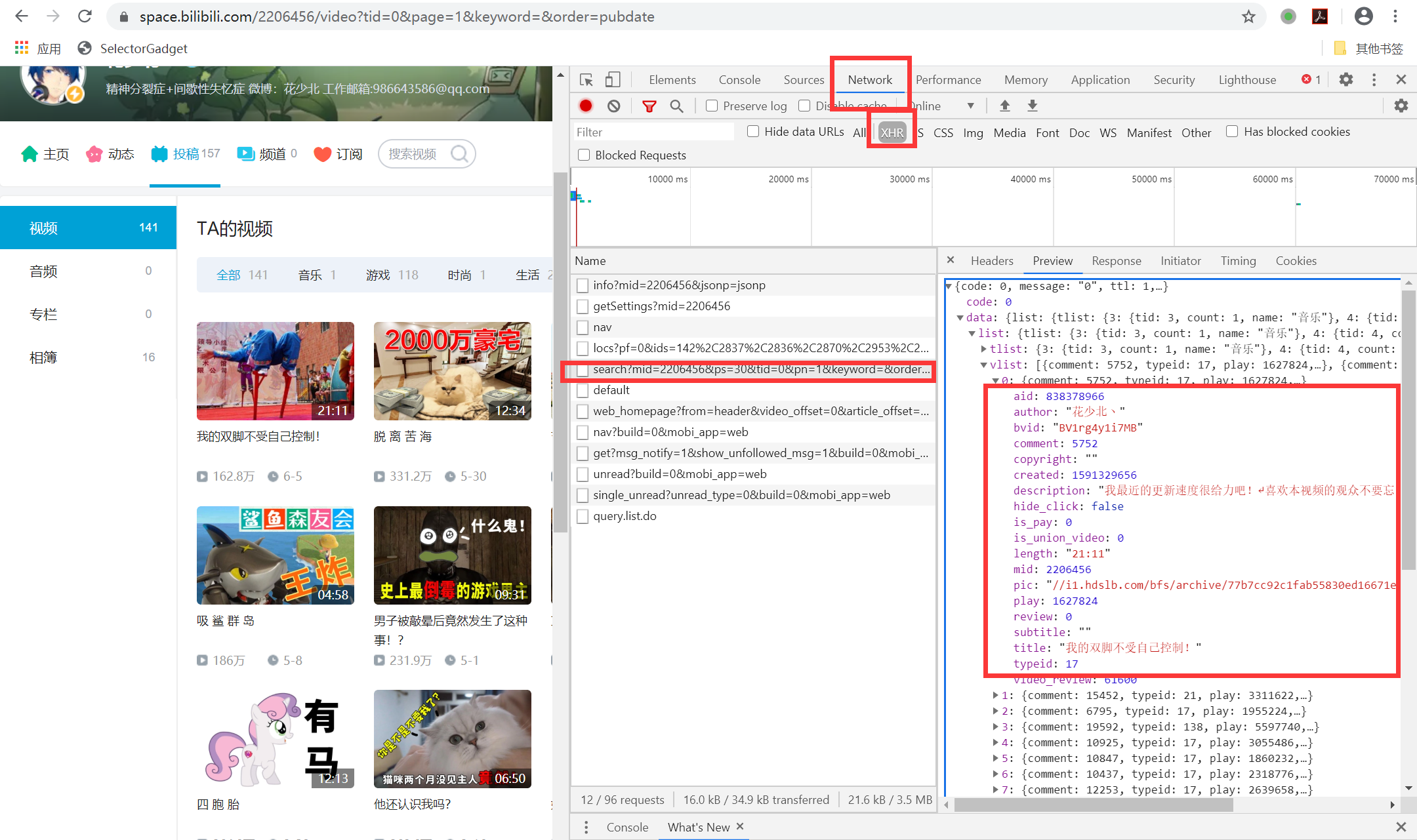Select the Preview tab in DevTools

pyautogui.click(x=1053, y=262)
